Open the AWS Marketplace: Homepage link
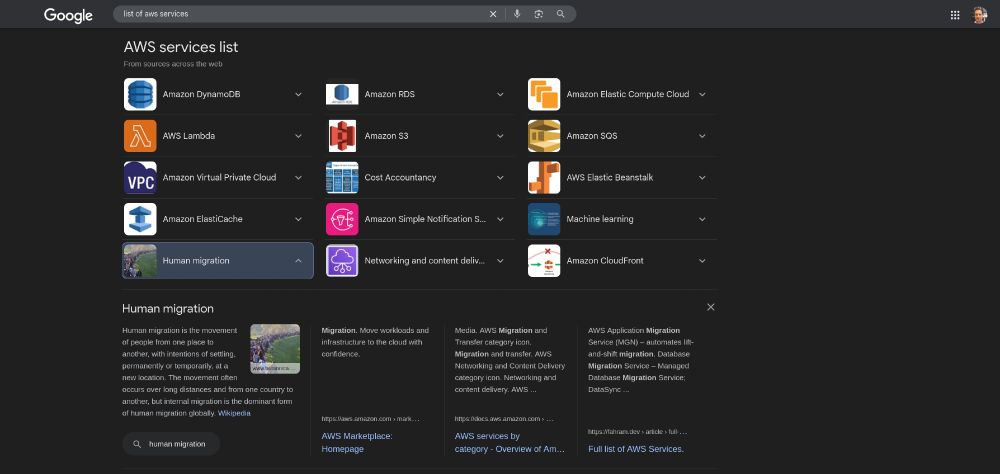 357,442
